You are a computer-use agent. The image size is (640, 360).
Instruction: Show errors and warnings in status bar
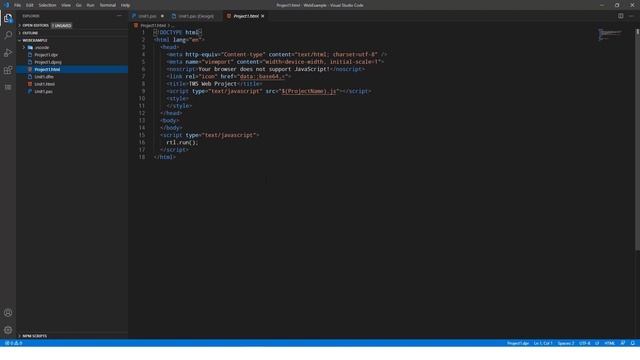coord(13,343)
